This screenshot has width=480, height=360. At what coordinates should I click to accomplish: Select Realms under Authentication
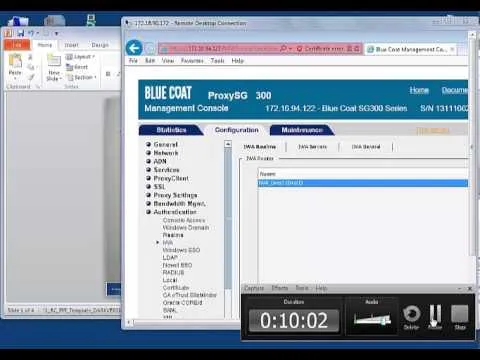173,235
